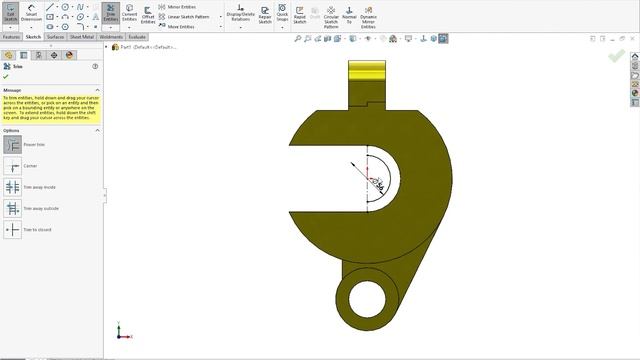The image size is (640, 360).
Task: Select the Ellipse sketch tool
Action: pyautogui.click(x=80, y=17)
